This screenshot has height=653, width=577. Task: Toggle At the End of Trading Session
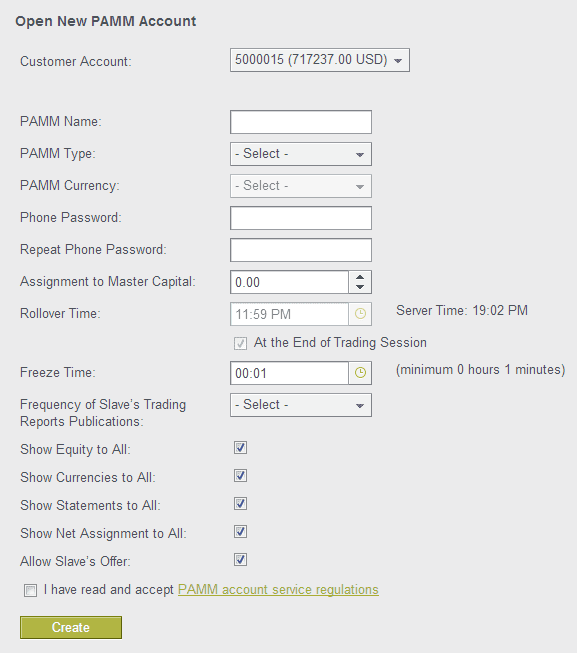pyautogui.click(x=240, y=344)
